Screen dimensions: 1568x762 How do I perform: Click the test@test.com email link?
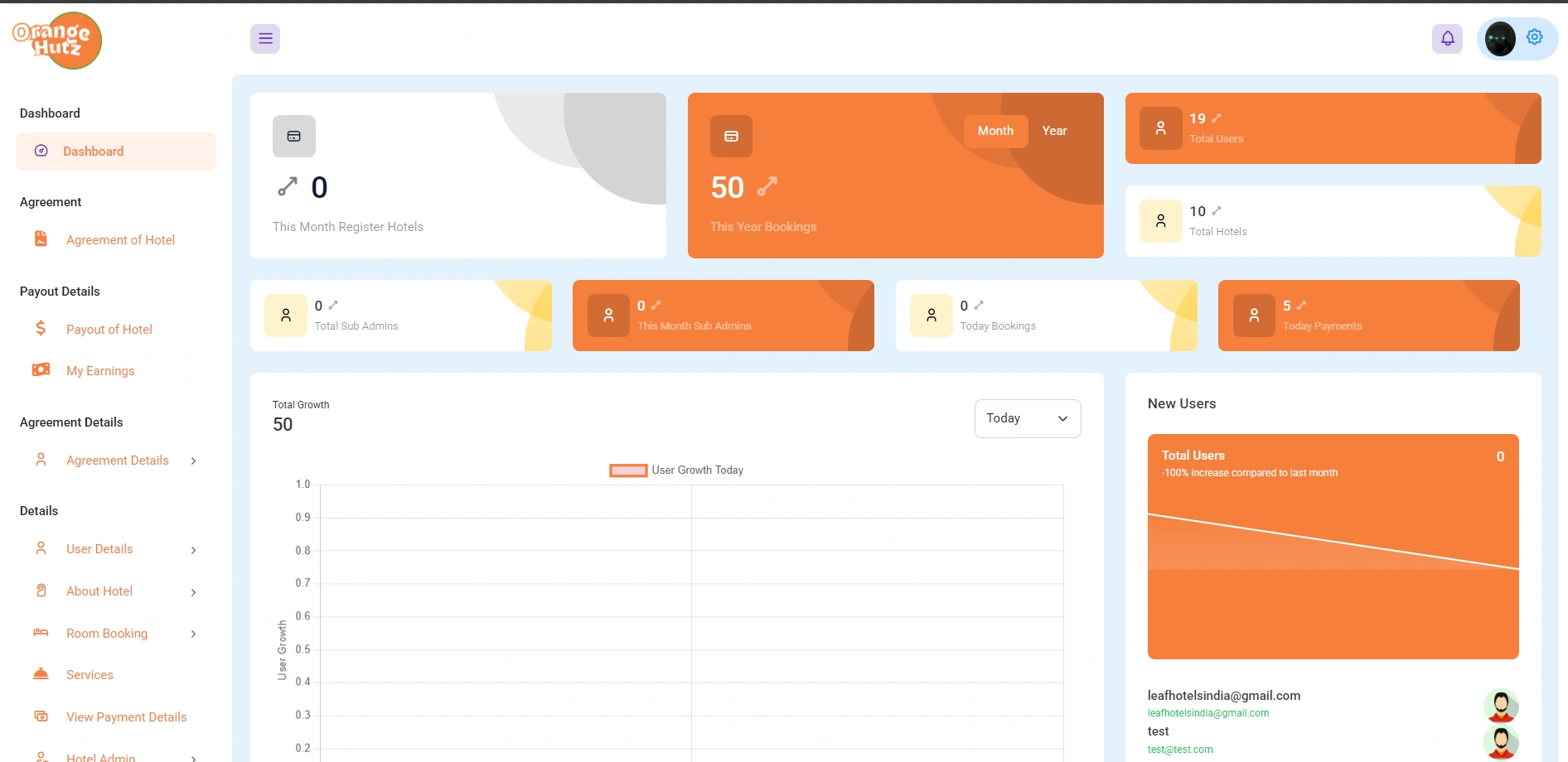click(1179, 750)
